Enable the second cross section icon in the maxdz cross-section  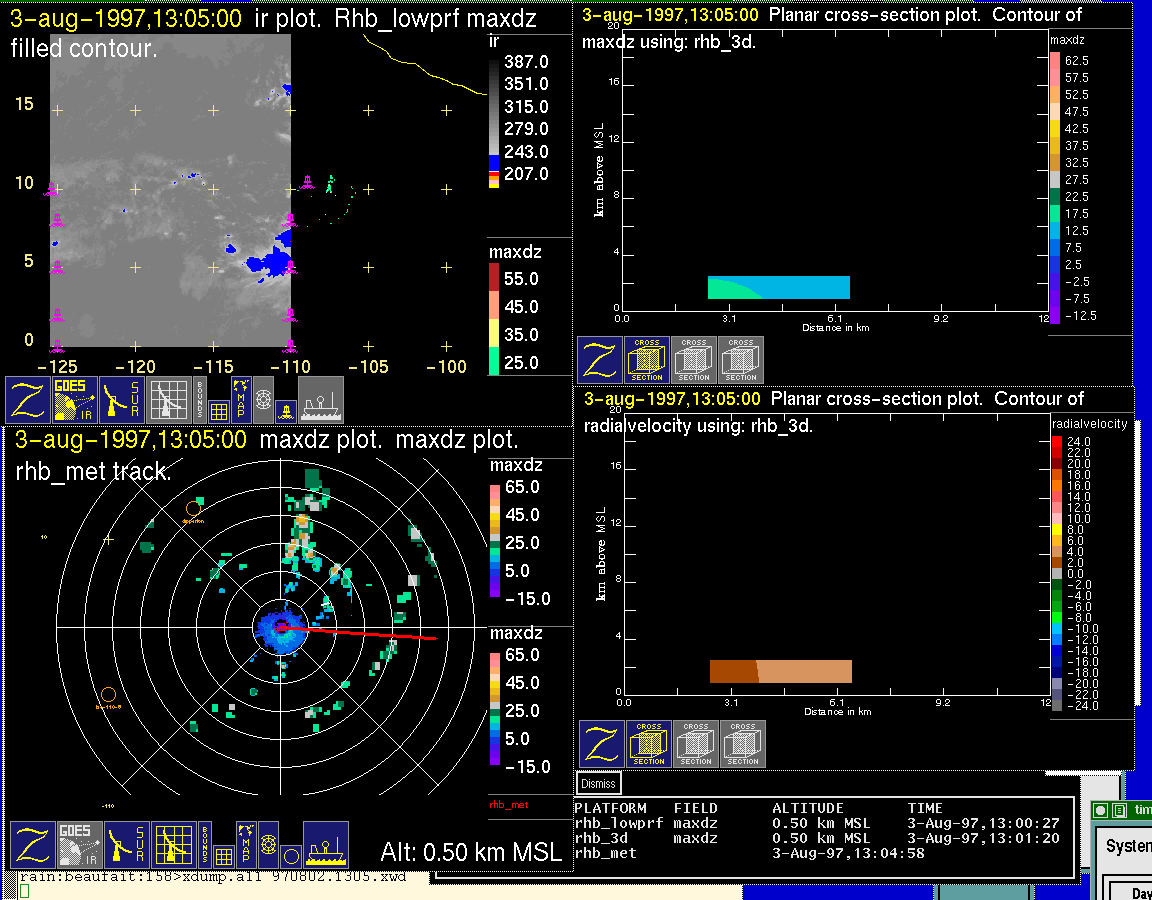pyautogui.click(x=694, y=360)
